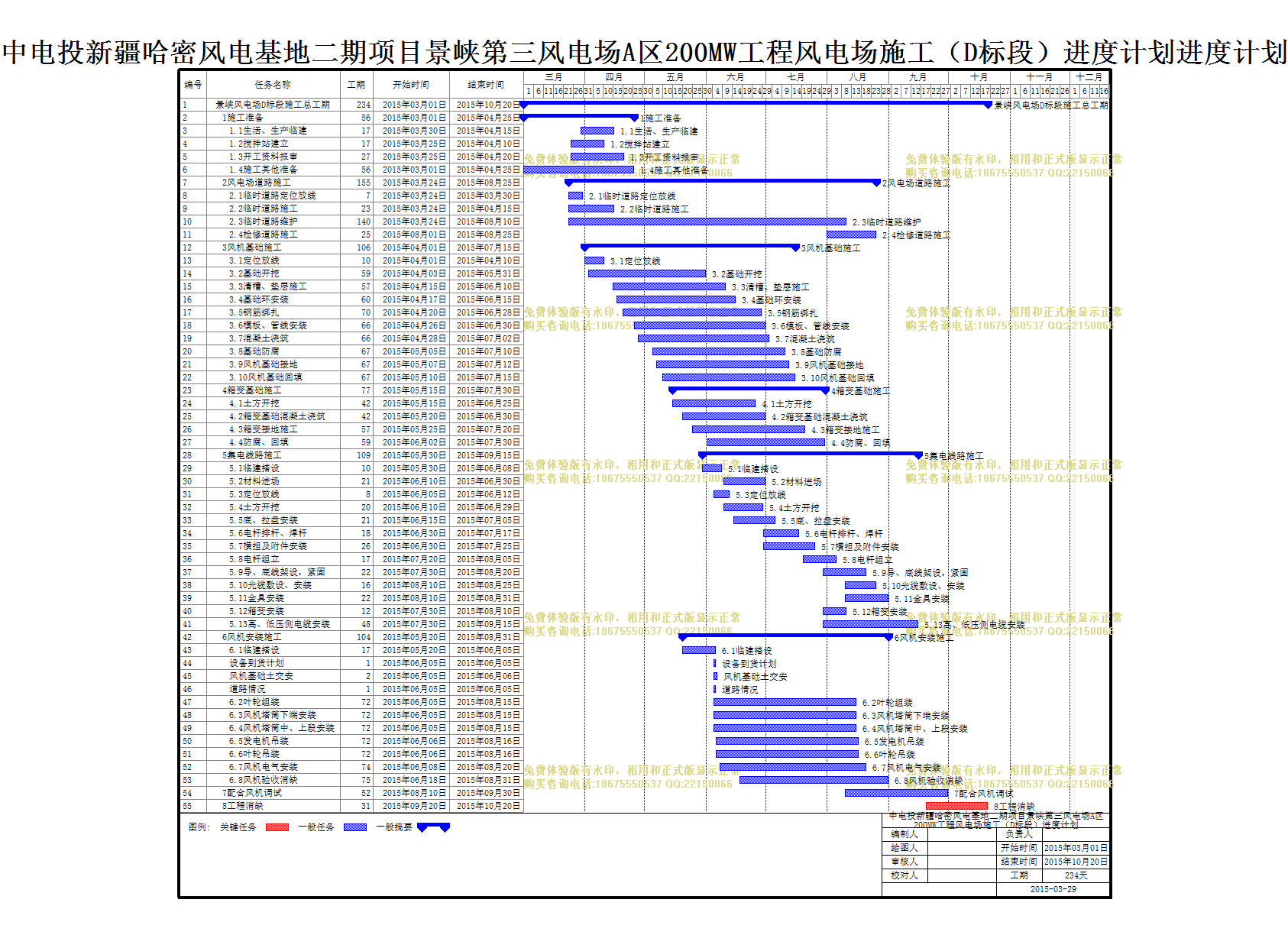Click the Gantt bar for 2.4检修道路施工
This screenshot has height=935, width=1288.
tap(852, 235)
